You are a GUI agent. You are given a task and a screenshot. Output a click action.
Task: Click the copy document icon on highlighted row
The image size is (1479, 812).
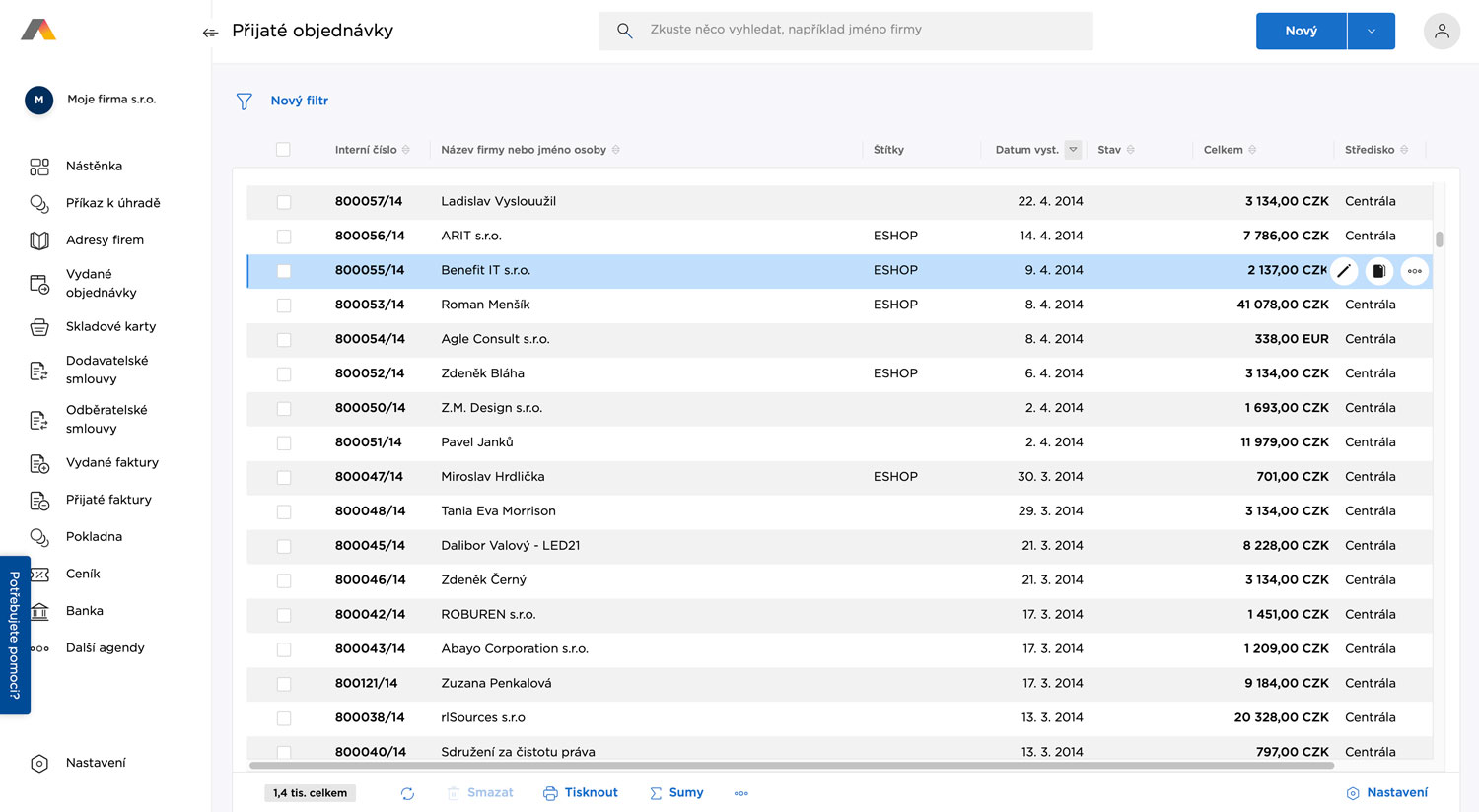1379,271
